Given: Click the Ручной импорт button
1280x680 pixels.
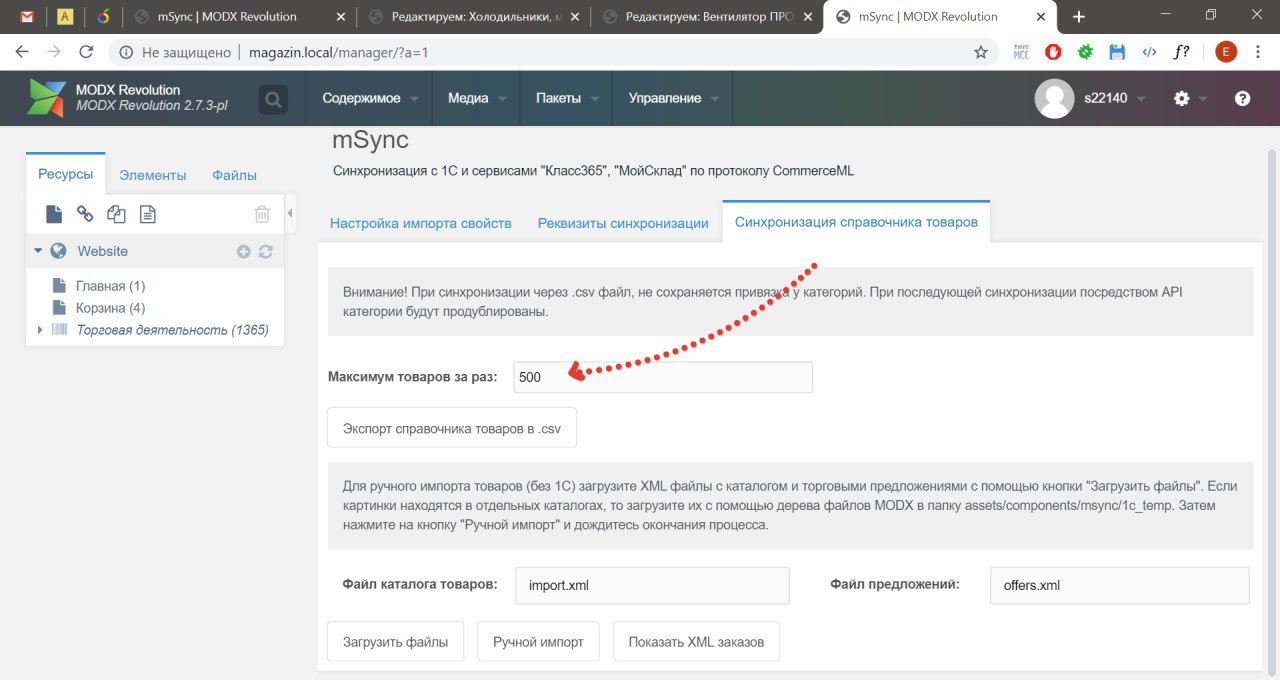Looking at the screenshot, I should pos(538,642).
